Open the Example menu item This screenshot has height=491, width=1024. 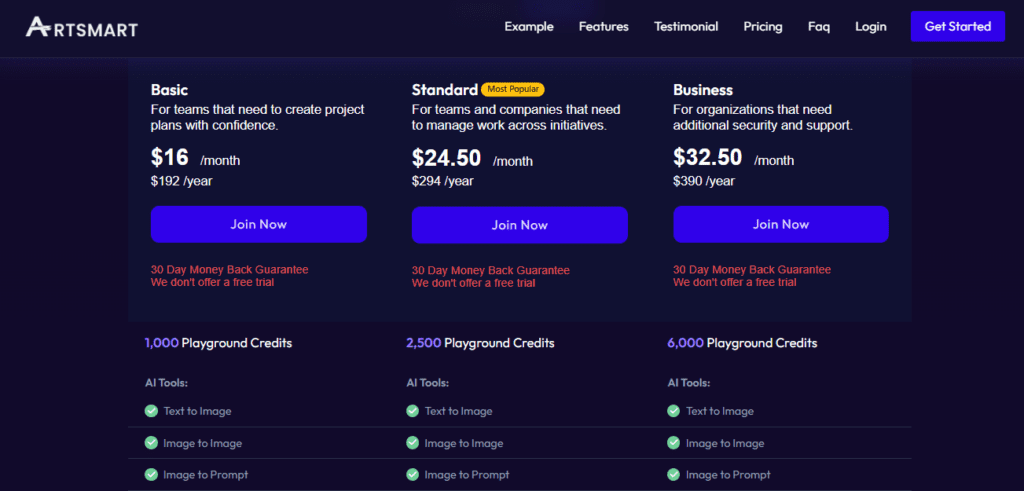(529, 27)
